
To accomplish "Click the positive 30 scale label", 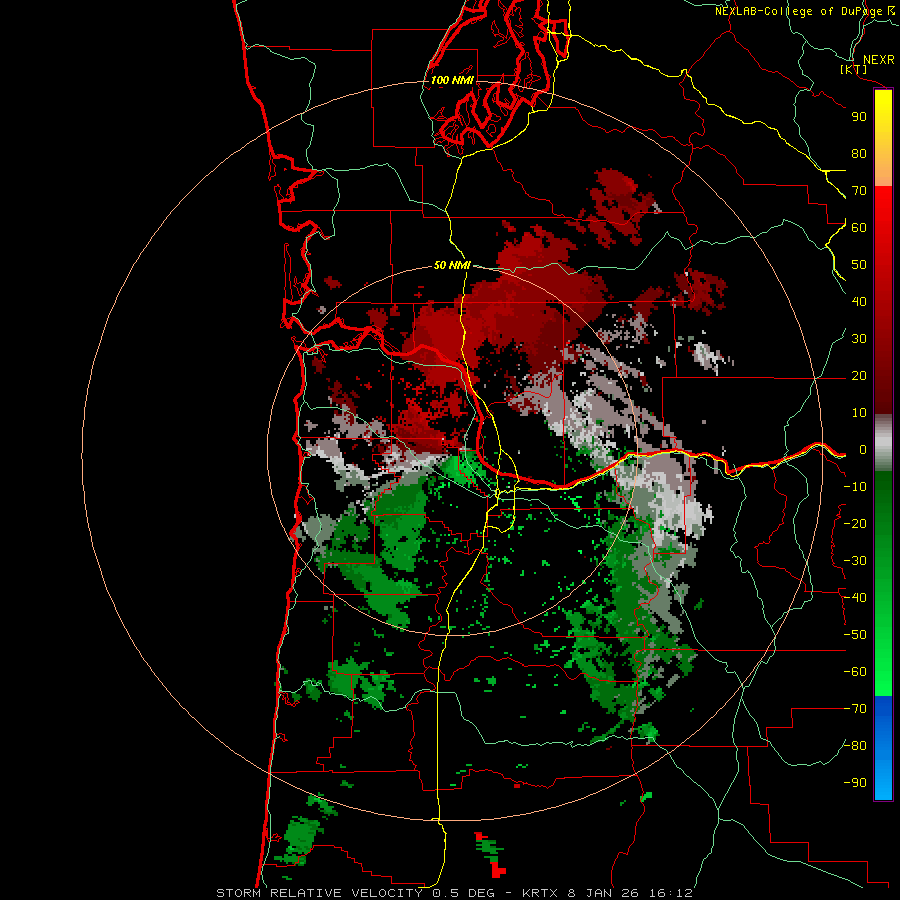I will click(x=859, y=339).
